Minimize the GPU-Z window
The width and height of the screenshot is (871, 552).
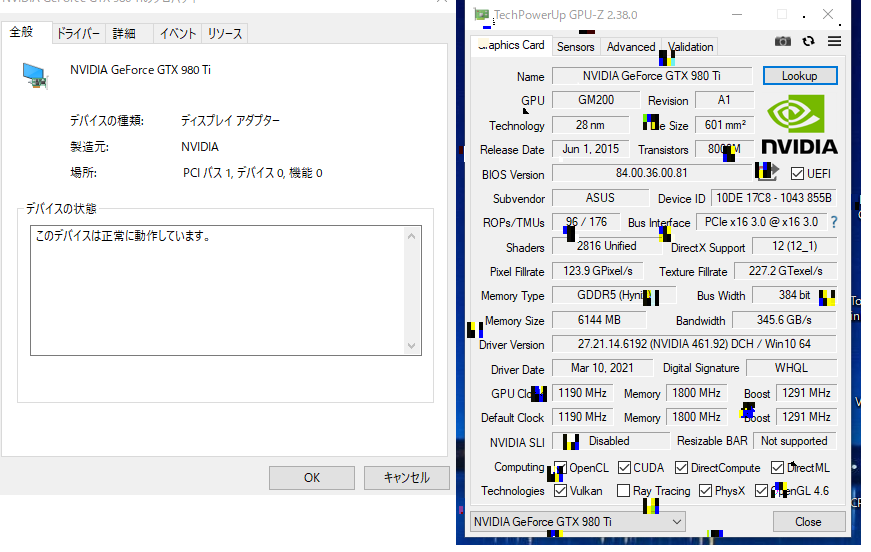tap(737, 15)
